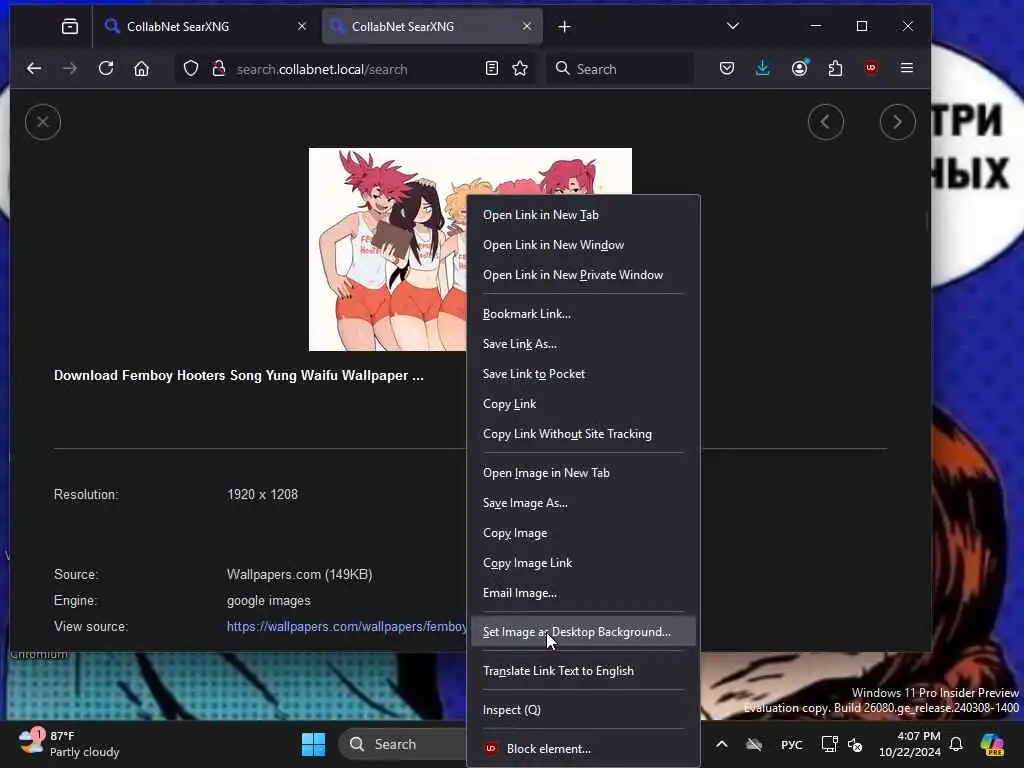Screen dimensions: 1024x768
Task: Close the image detail overlay
Action: click(43, 122)
